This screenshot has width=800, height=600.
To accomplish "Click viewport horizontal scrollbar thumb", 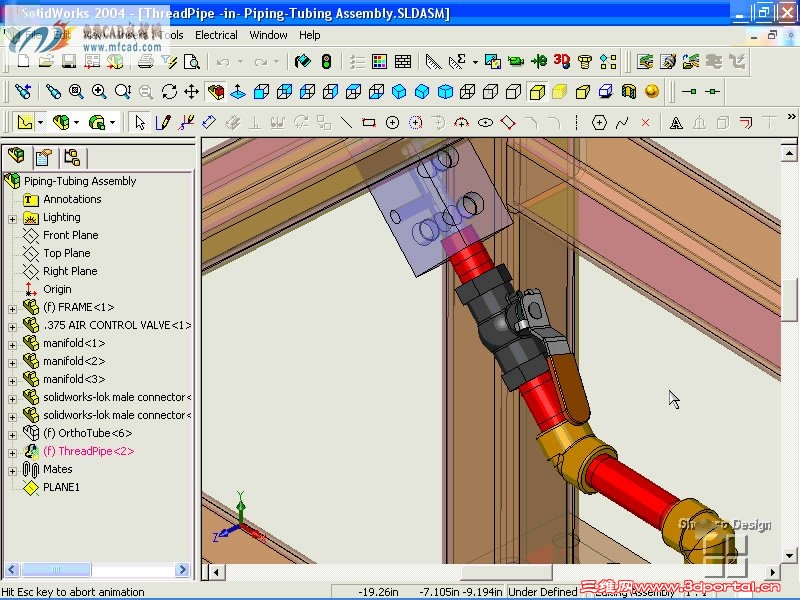I will tap(506, 572).
